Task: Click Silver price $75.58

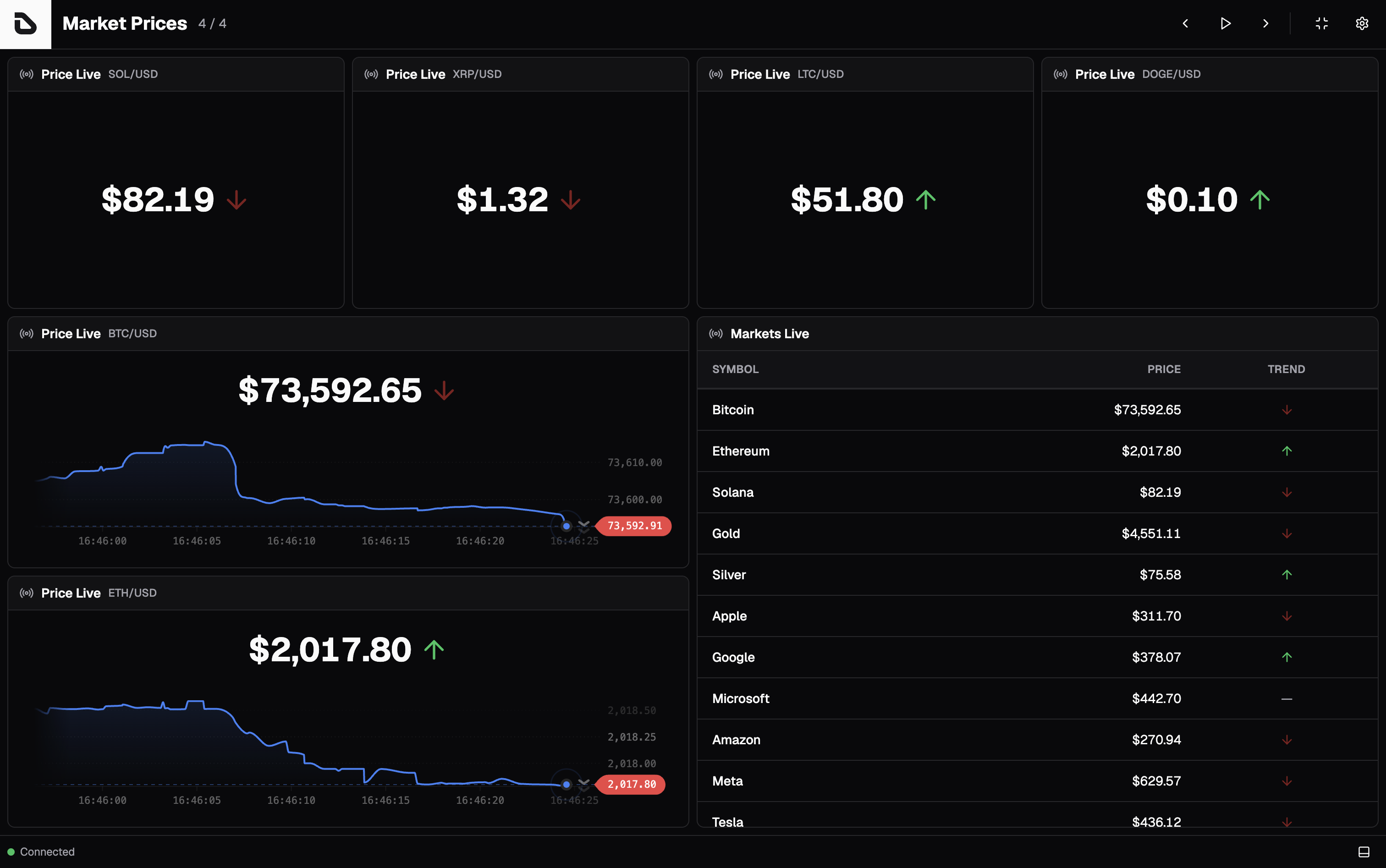Action: [x=1160, y=575]
